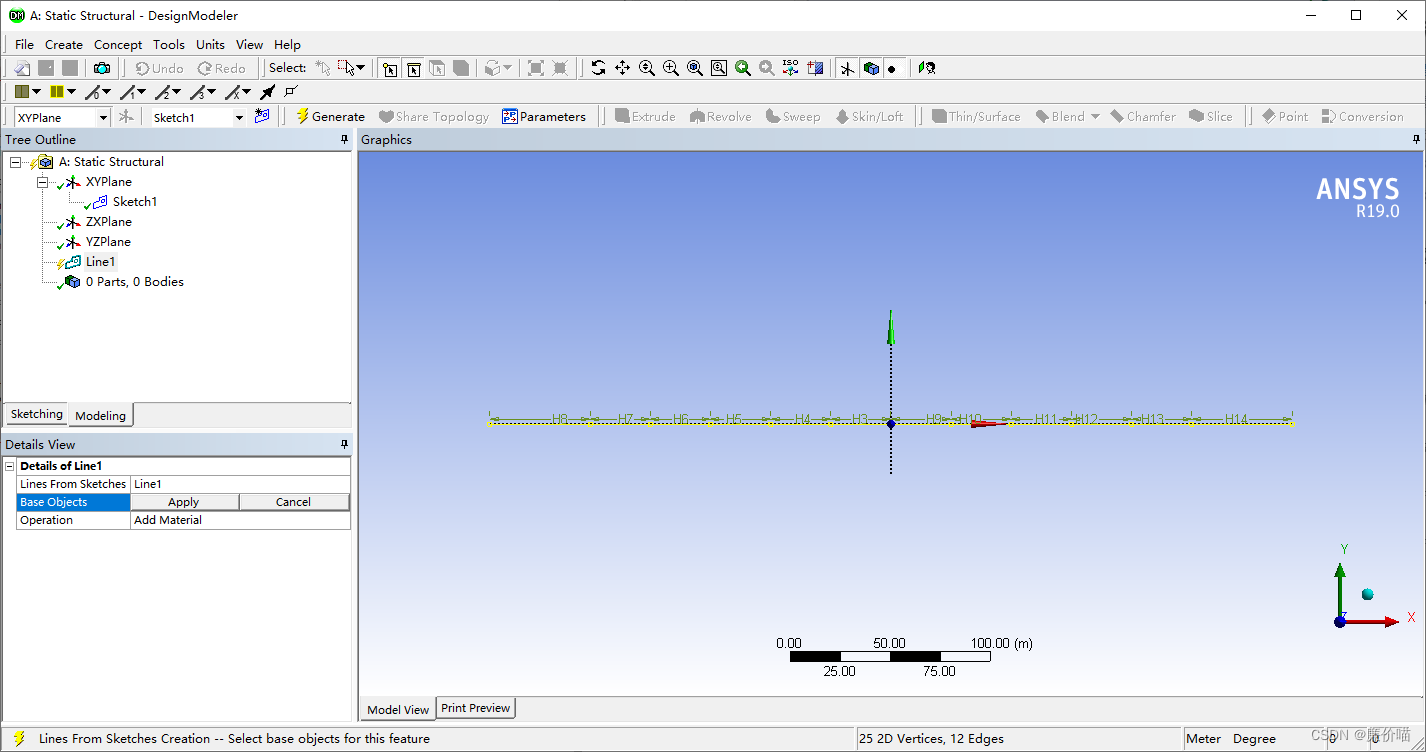Pin the Tree Outline panel
1426x752 pixels.
[x=345, y=140]
